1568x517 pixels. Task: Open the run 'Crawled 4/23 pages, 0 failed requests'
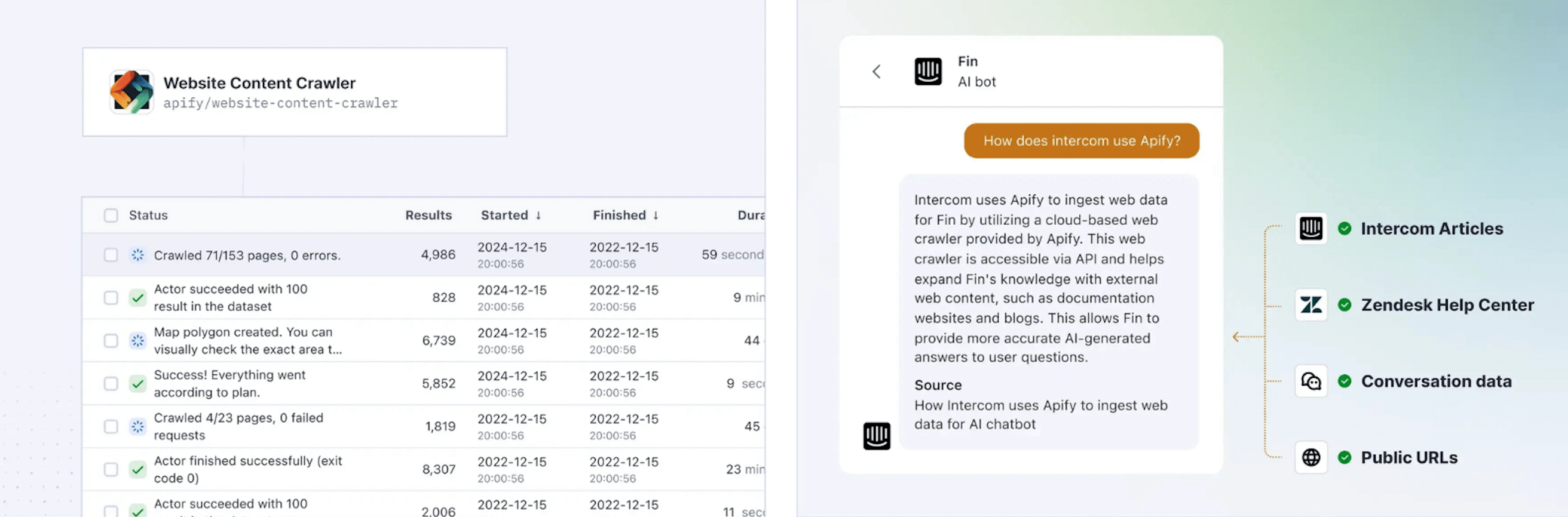point(238,426)
